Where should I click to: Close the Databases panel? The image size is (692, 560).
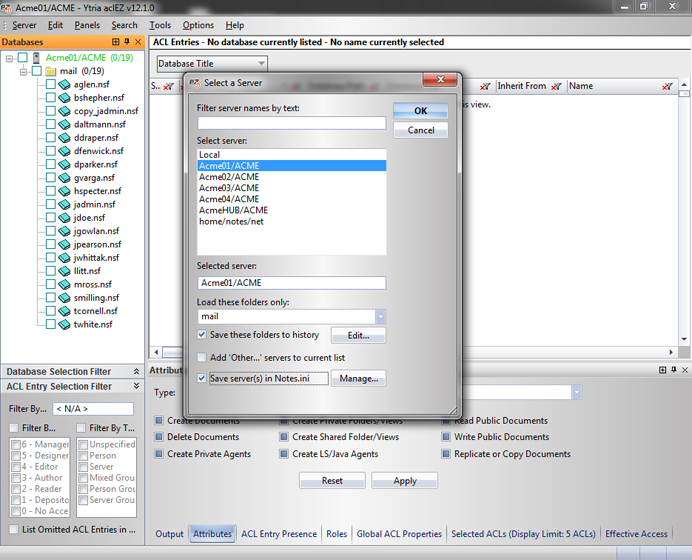[138, 42]
